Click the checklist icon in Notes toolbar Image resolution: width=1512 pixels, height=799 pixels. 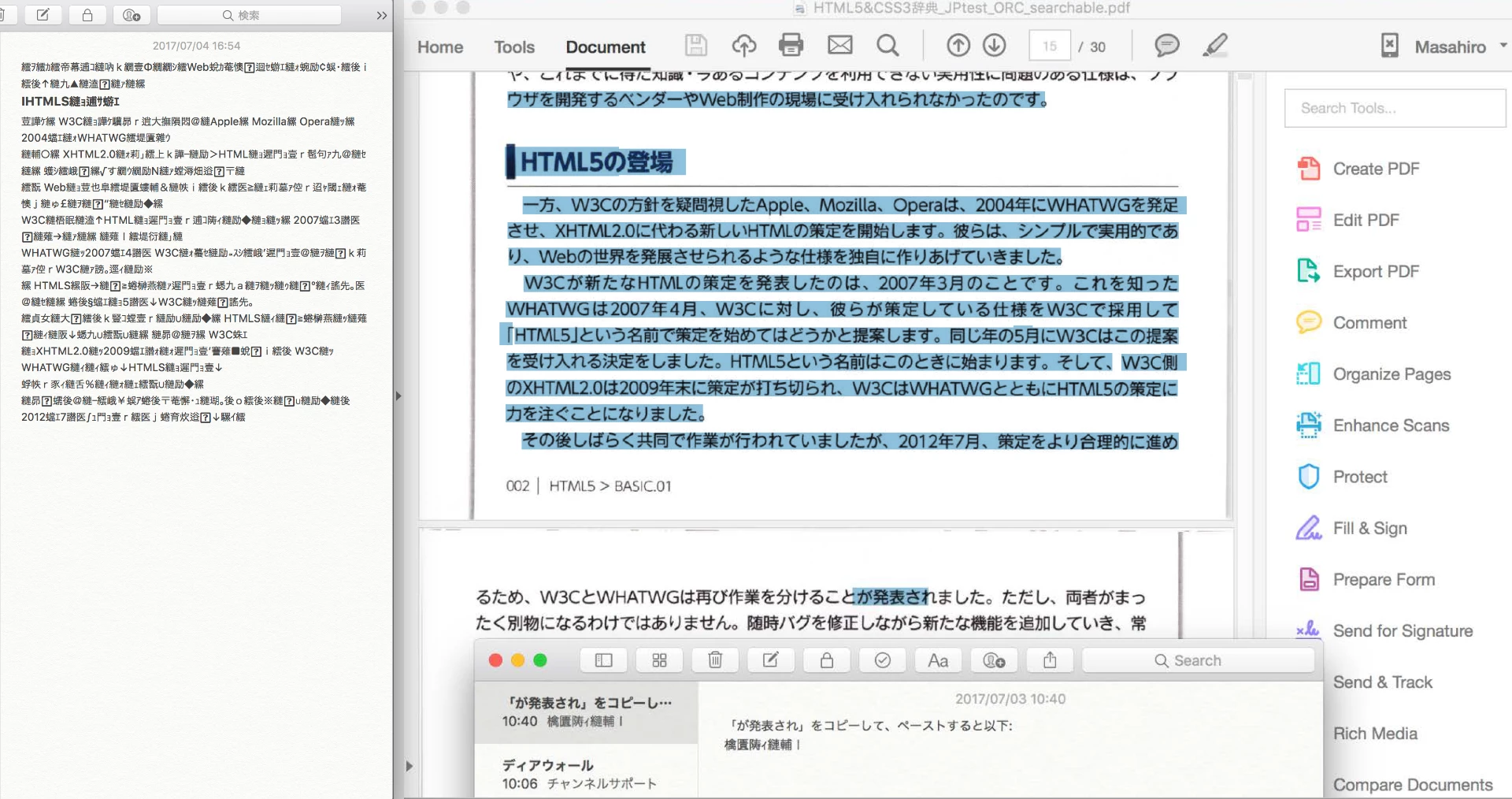click(x=883, y=660)
